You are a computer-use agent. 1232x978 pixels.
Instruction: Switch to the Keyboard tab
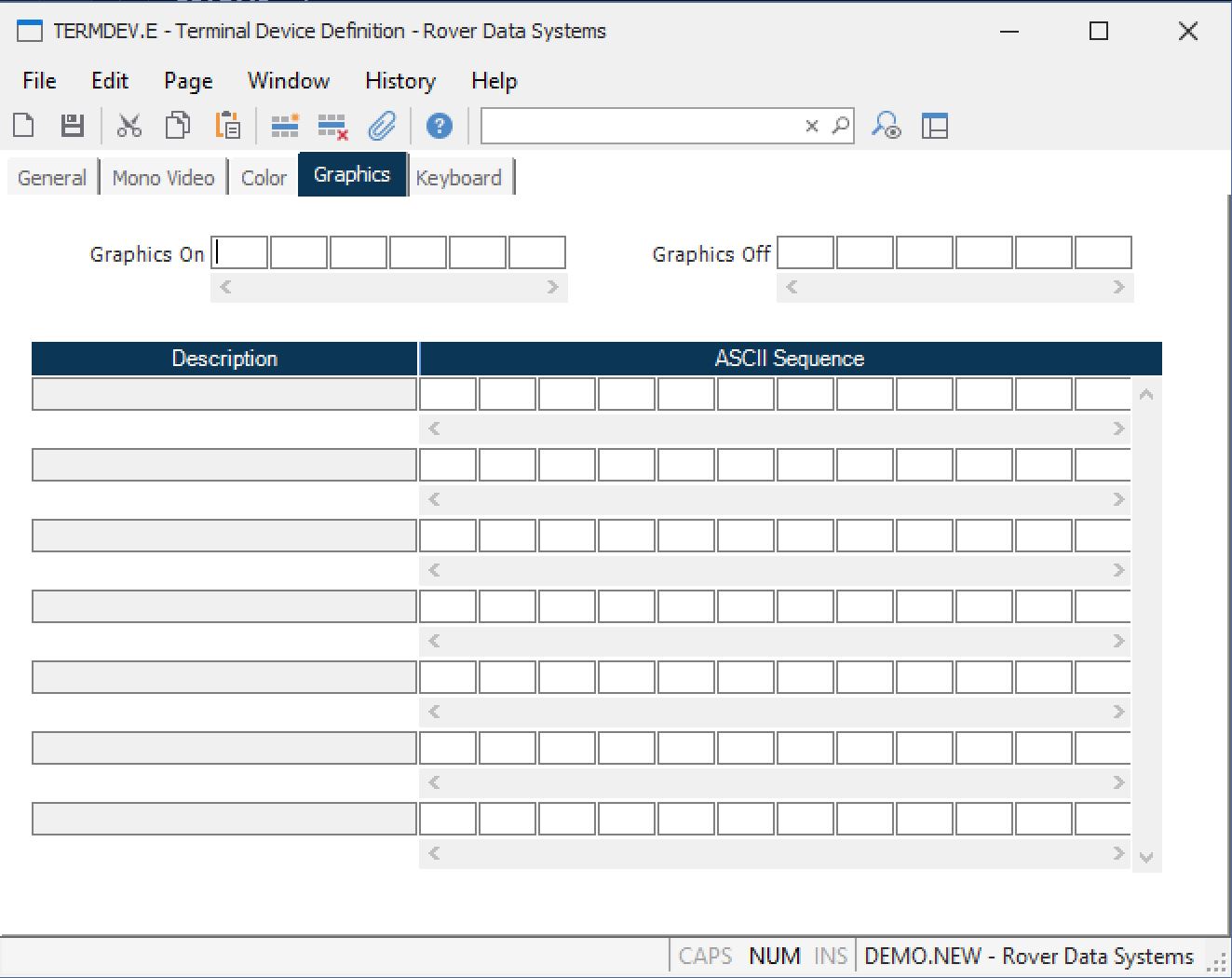[x=458, y=178]
